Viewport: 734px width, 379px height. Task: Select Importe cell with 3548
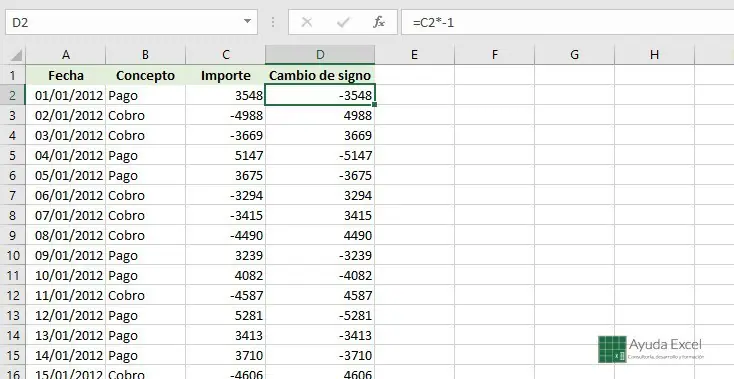point(226,95)
